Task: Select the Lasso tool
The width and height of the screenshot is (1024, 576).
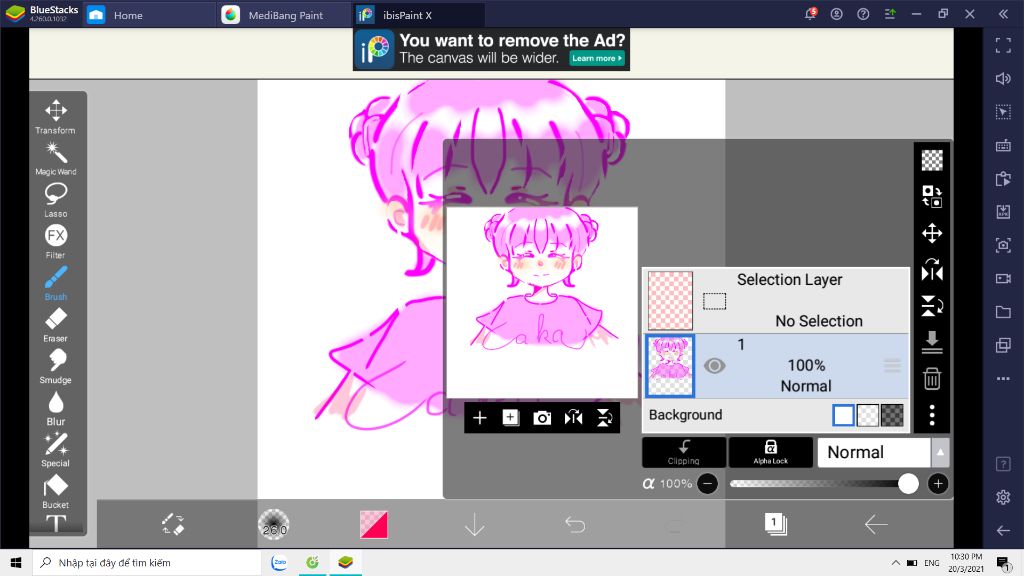Action: click(56, 200)
